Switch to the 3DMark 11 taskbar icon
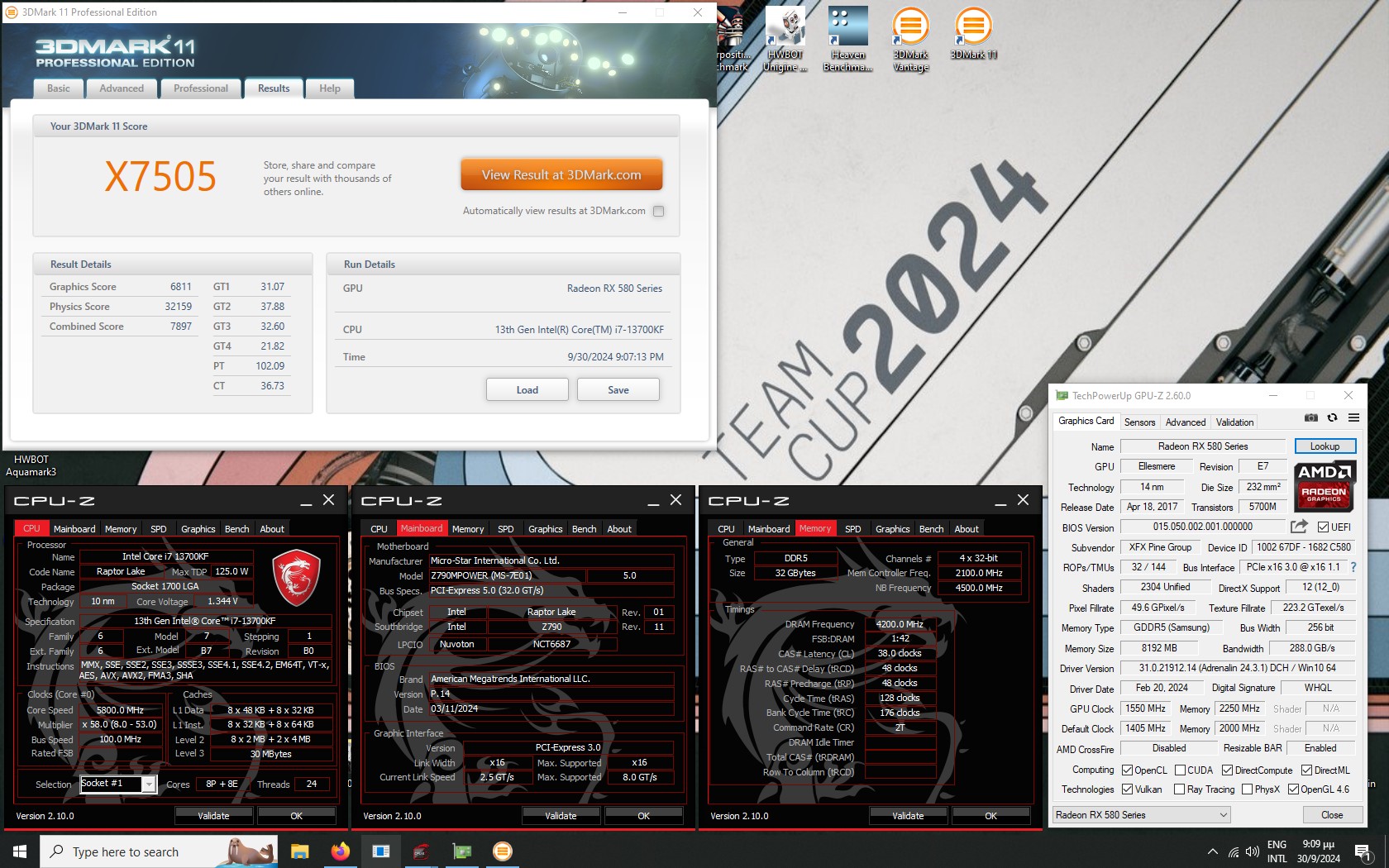Screen dimensions: 1389x868 pos(502,851)
